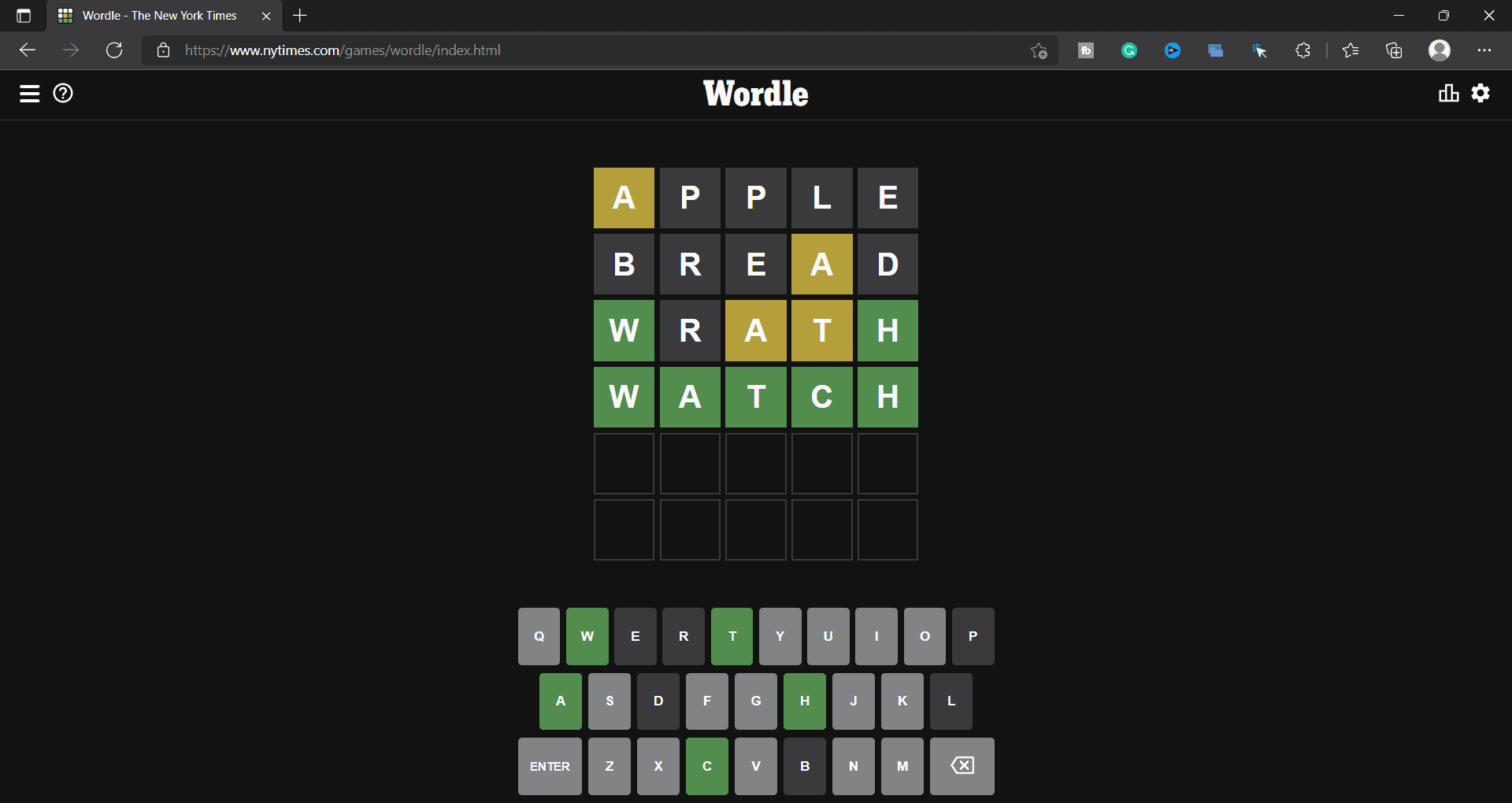Add this page to favorites star
The height and width of the screenshot is (803, 1512).
pyautogui.click(x=1039, y=50)
